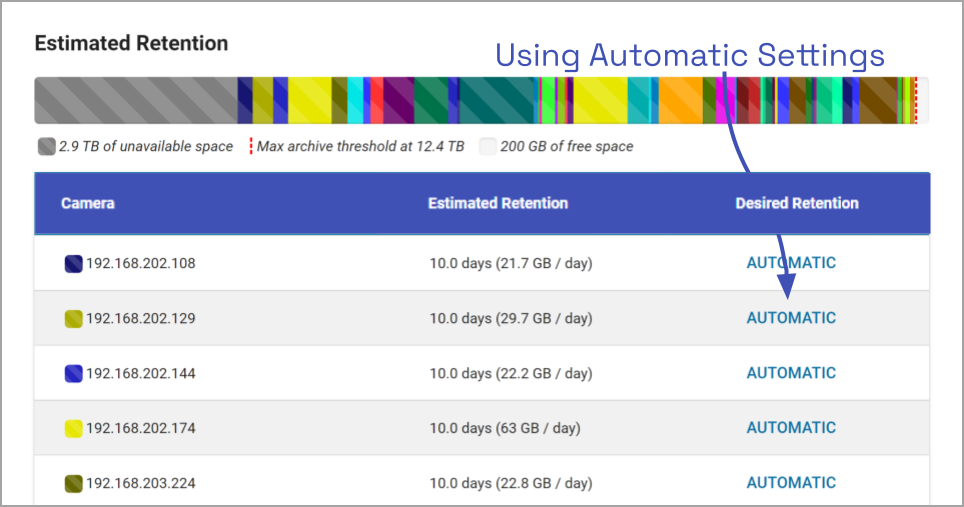The image size is (964, 507).
Task: Click the bright yellow swatch beside 192.168.202.174
Action: 73,429
